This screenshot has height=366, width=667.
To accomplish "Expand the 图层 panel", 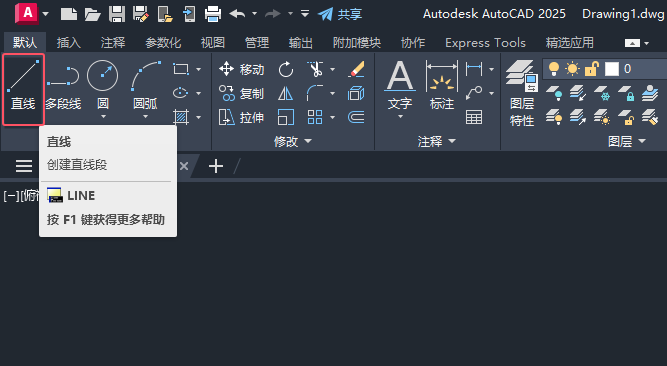I will point(627,141).
